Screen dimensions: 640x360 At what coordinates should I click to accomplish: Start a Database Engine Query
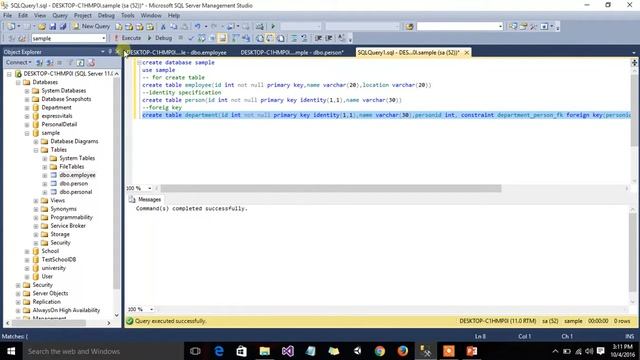pyautogui.click(x=118, y=27)
